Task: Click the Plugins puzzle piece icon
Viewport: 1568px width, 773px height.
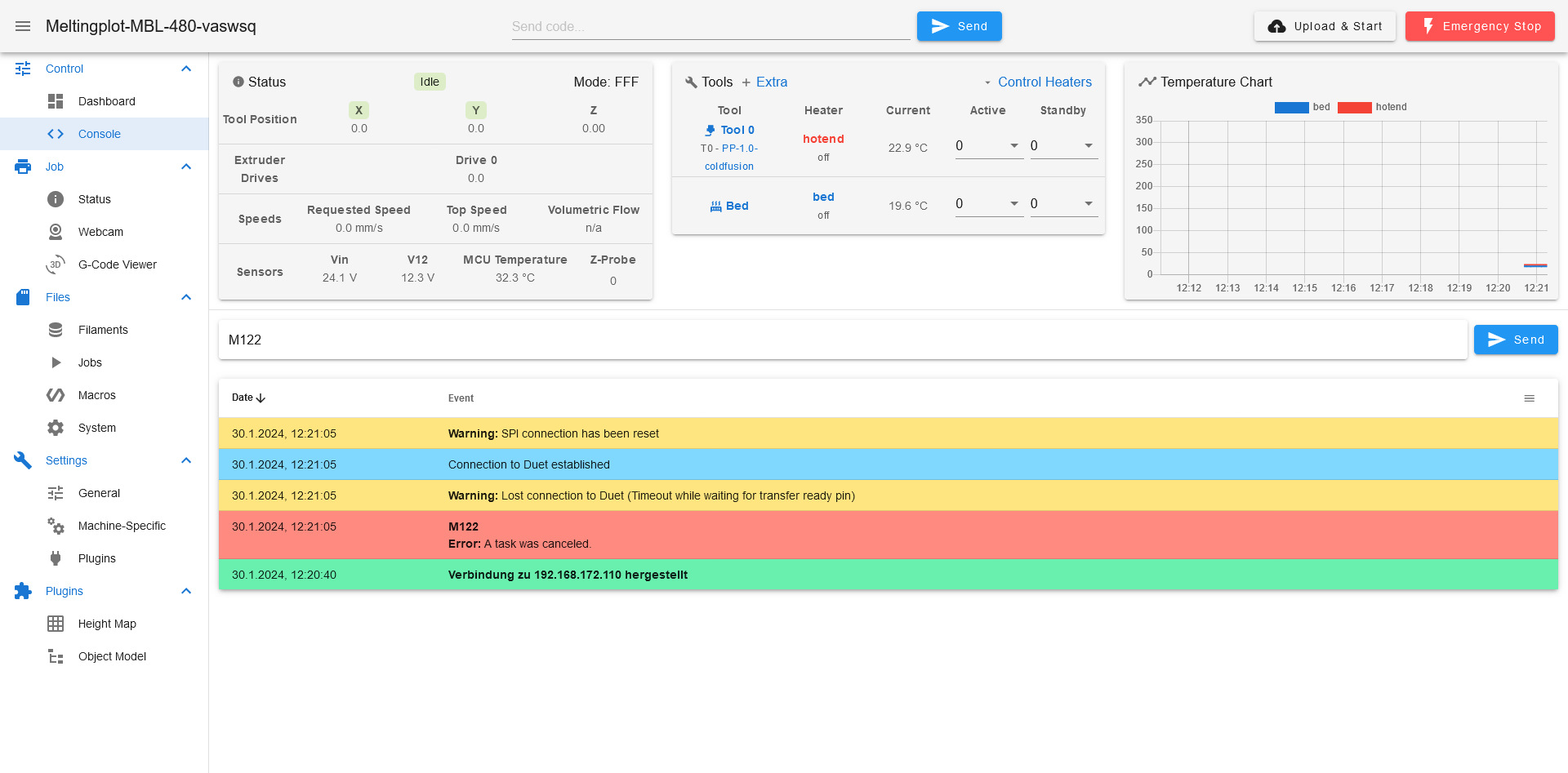Action: (x=23, y=591)
